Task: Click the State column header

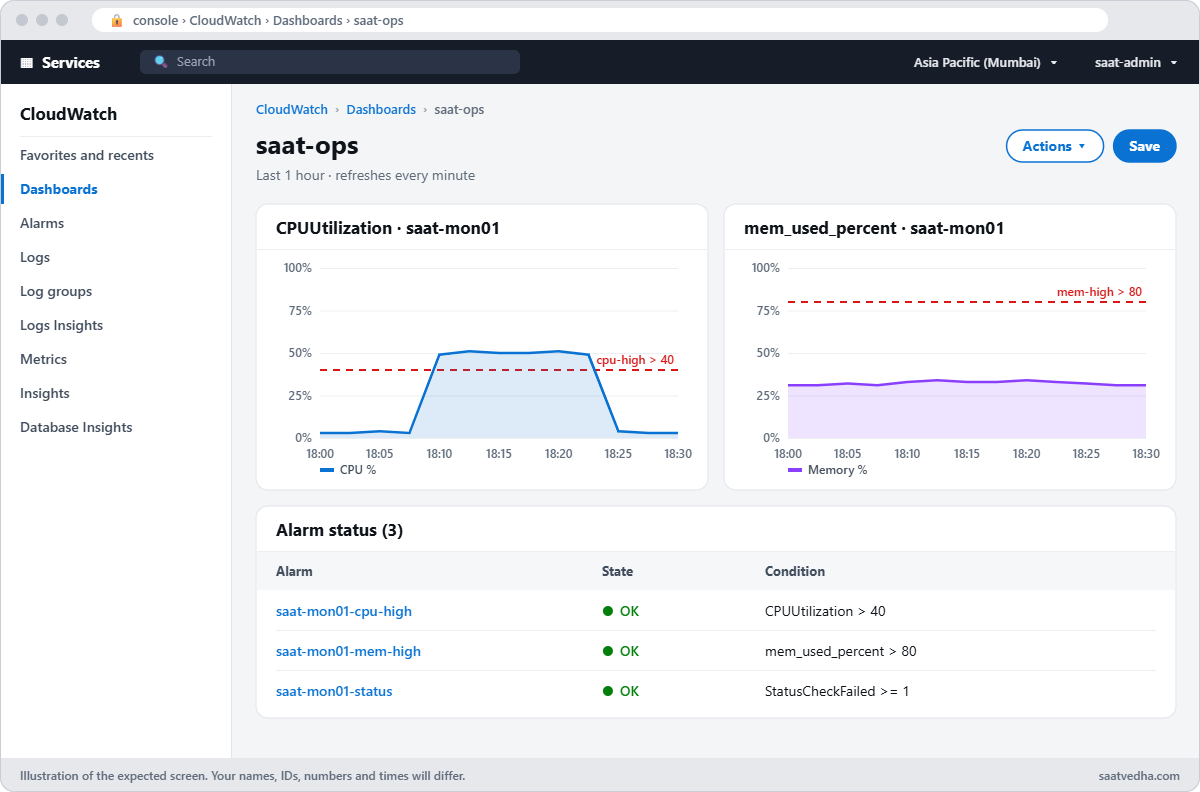Action: pos(617,571)
